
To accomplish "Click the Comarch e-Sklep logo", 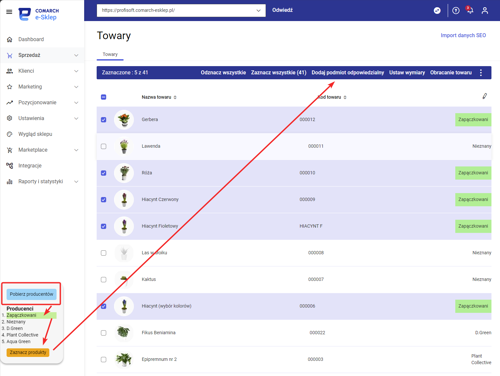I will point(39,14).
